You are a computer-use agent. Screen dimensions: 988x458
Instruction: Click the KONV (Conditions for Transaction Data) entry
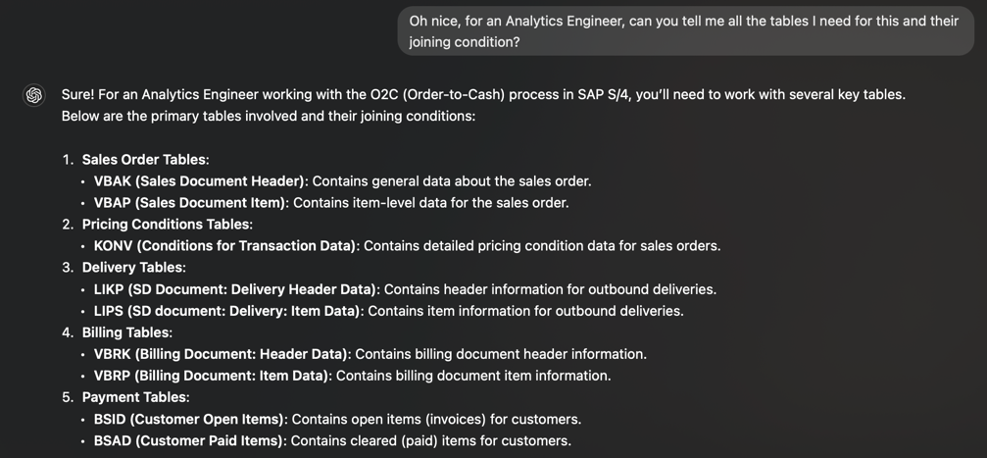(x=407, y=246)
